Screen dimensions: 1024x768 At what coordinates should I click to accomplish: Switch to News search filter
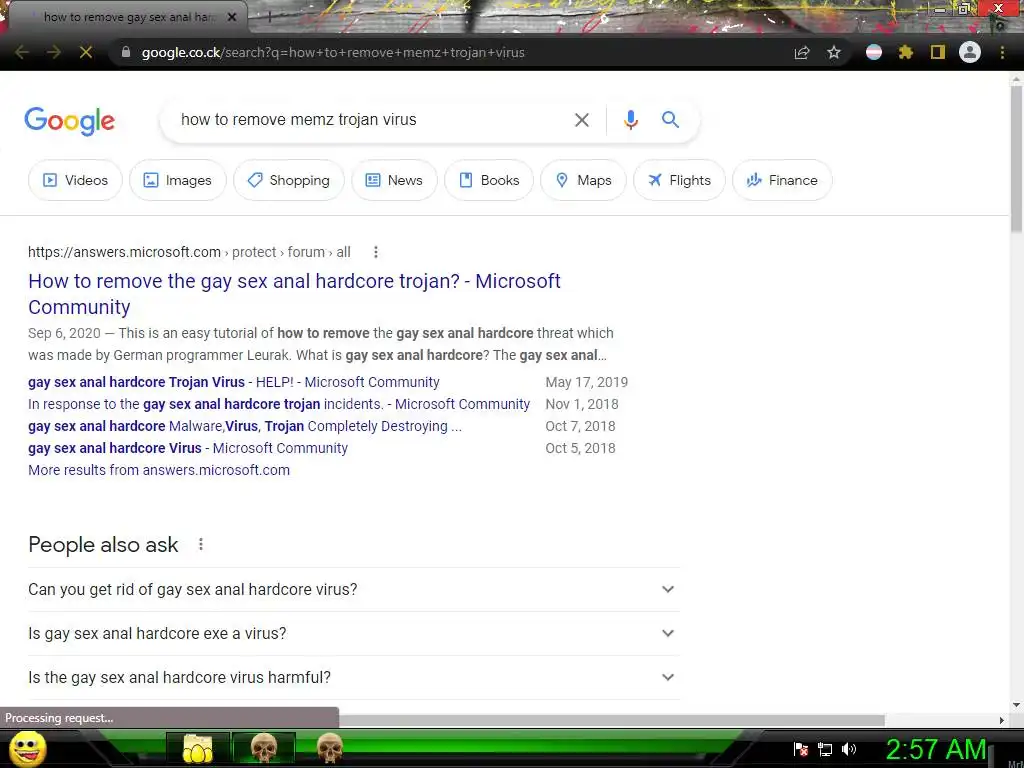(x=394, y=180)
